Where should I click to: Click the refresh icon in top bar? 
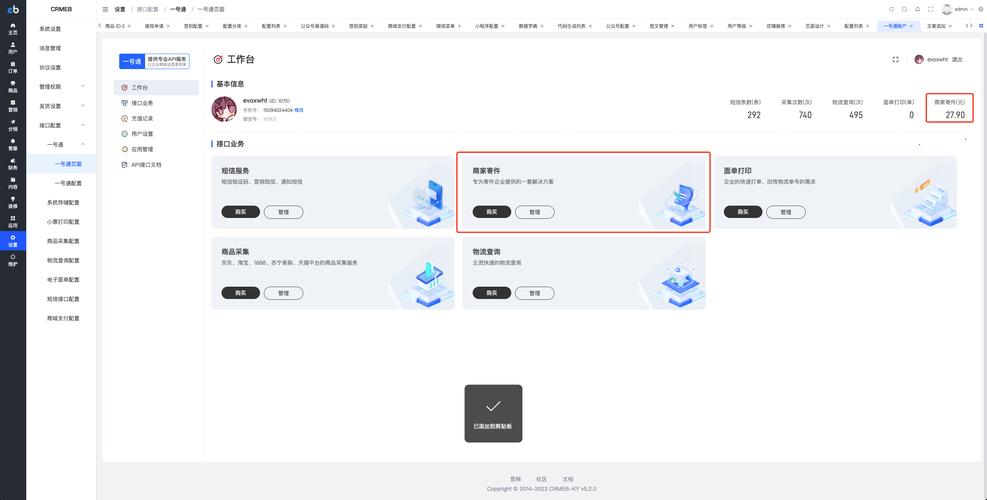pos(891,9)
